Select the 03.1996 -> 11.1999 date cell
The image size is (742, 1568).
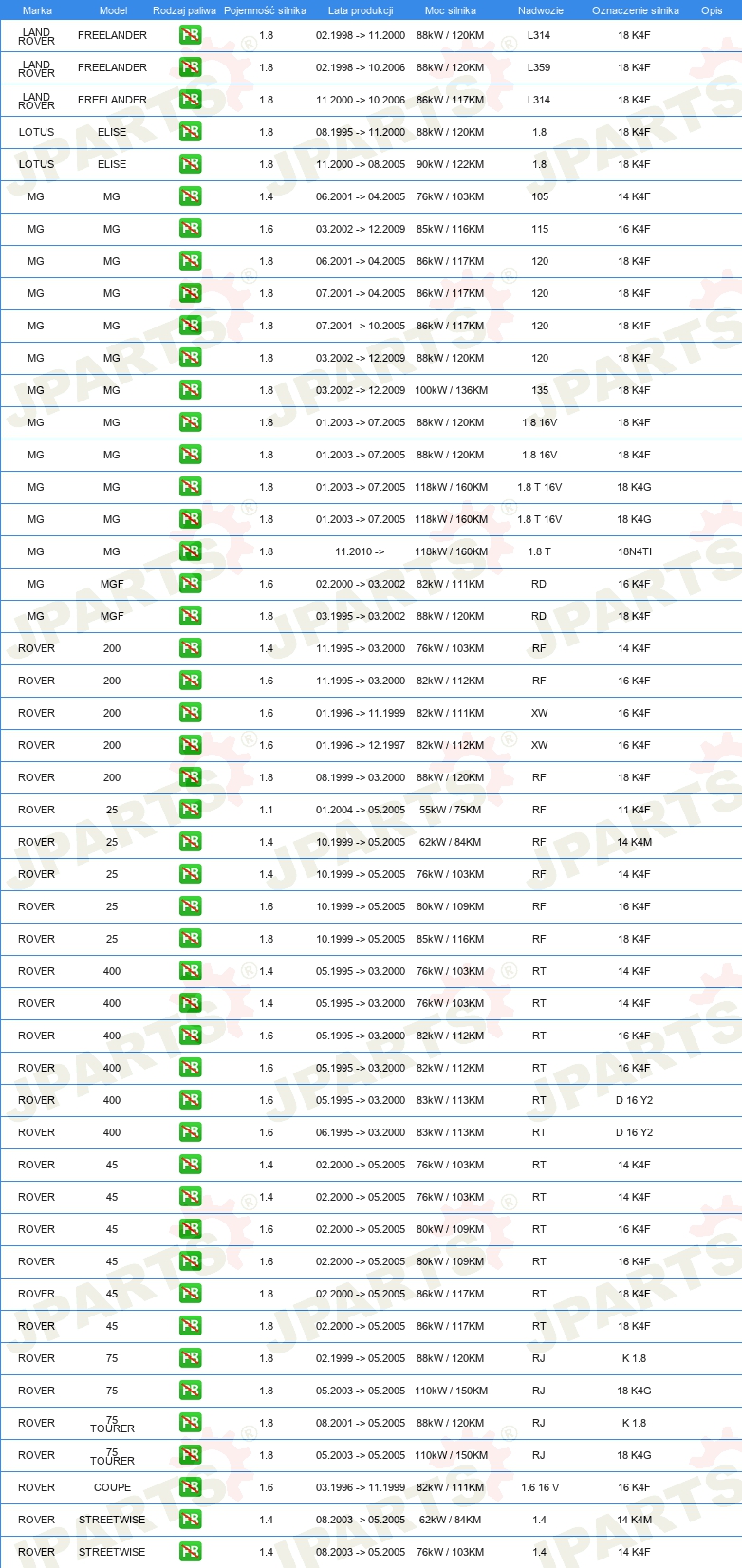361,1487
